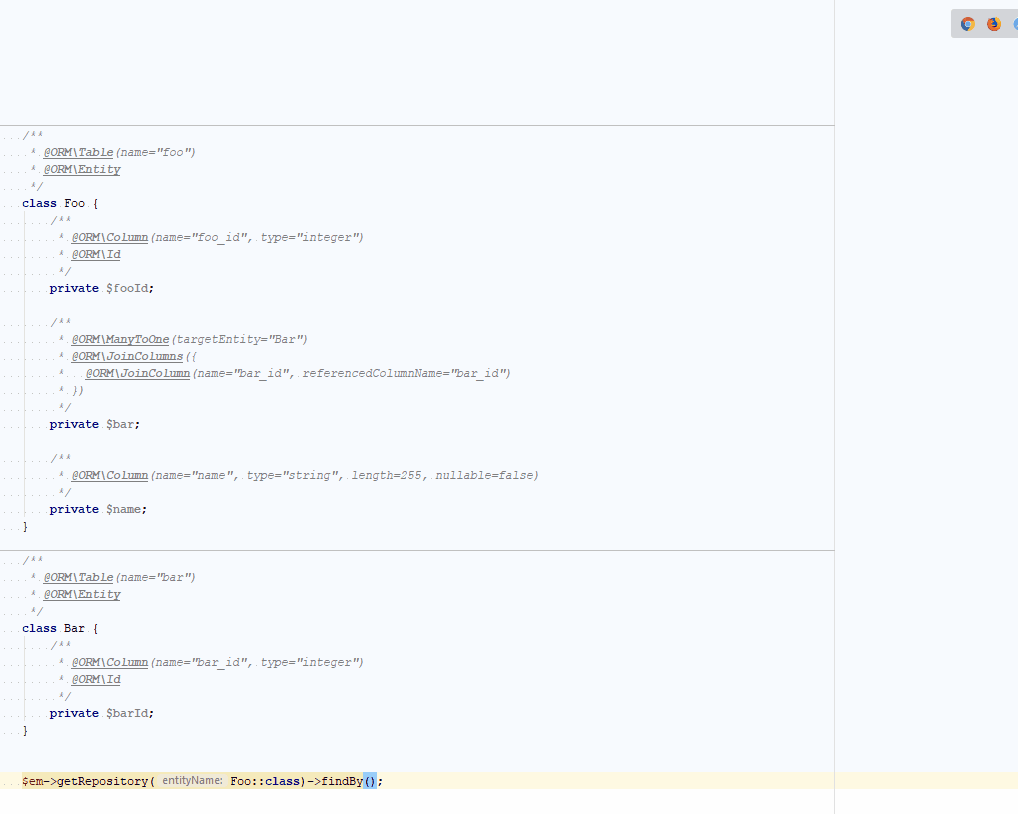Click @ORM\Id annotation above $fooId
Image resolution: width=1018 pixels, height=814 pixels.
96,254
